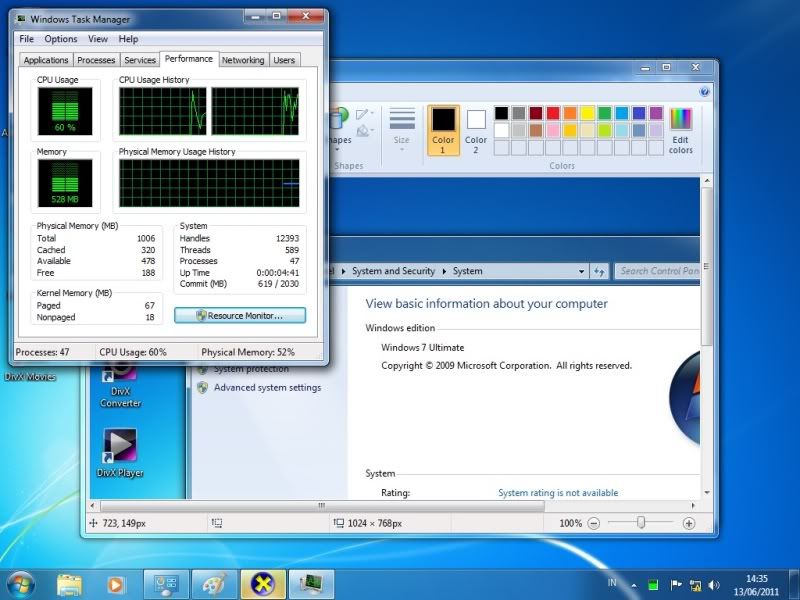800x600 pixels.
Task: Click the Up Time value 0:00:04:41
Action: (x=278, y=272)
